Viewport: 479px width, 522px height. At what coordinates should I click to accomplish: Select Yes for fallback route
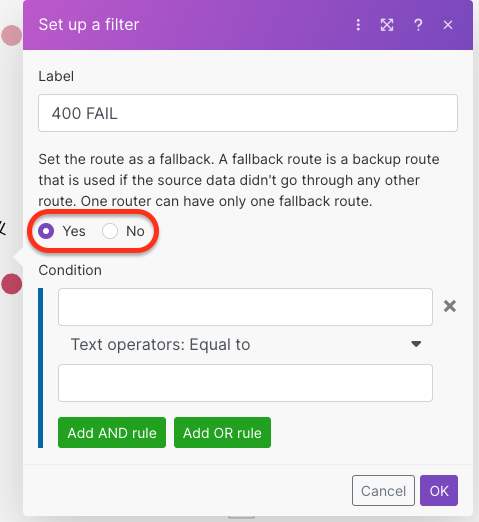[46, 231]
